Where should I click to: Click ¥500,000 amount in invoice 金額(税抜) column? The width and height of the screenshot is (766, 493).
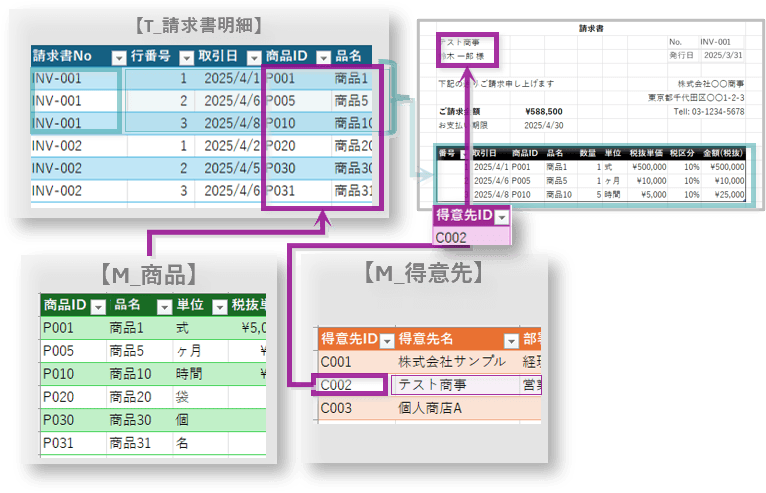[727, 167]
